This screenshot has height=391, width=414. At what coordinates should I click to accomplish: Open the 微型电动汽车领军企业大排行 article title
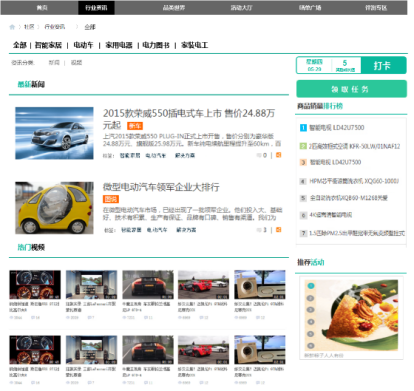(x=161, y=187)
